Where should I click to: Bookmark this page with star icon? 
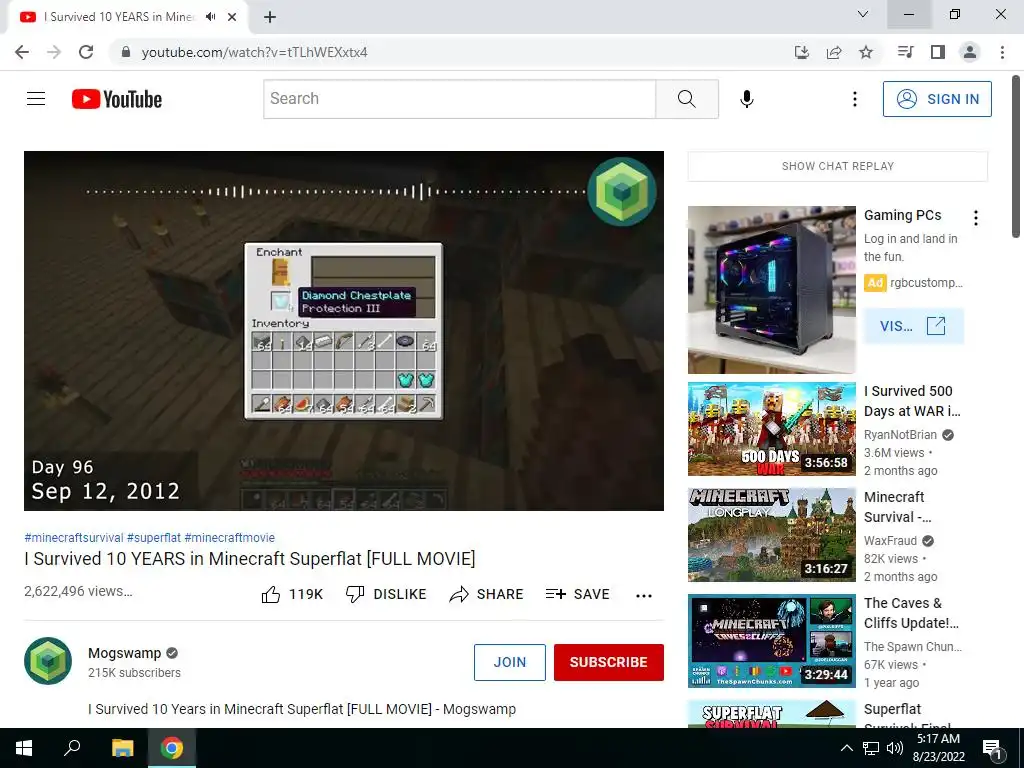pos(866,52)
